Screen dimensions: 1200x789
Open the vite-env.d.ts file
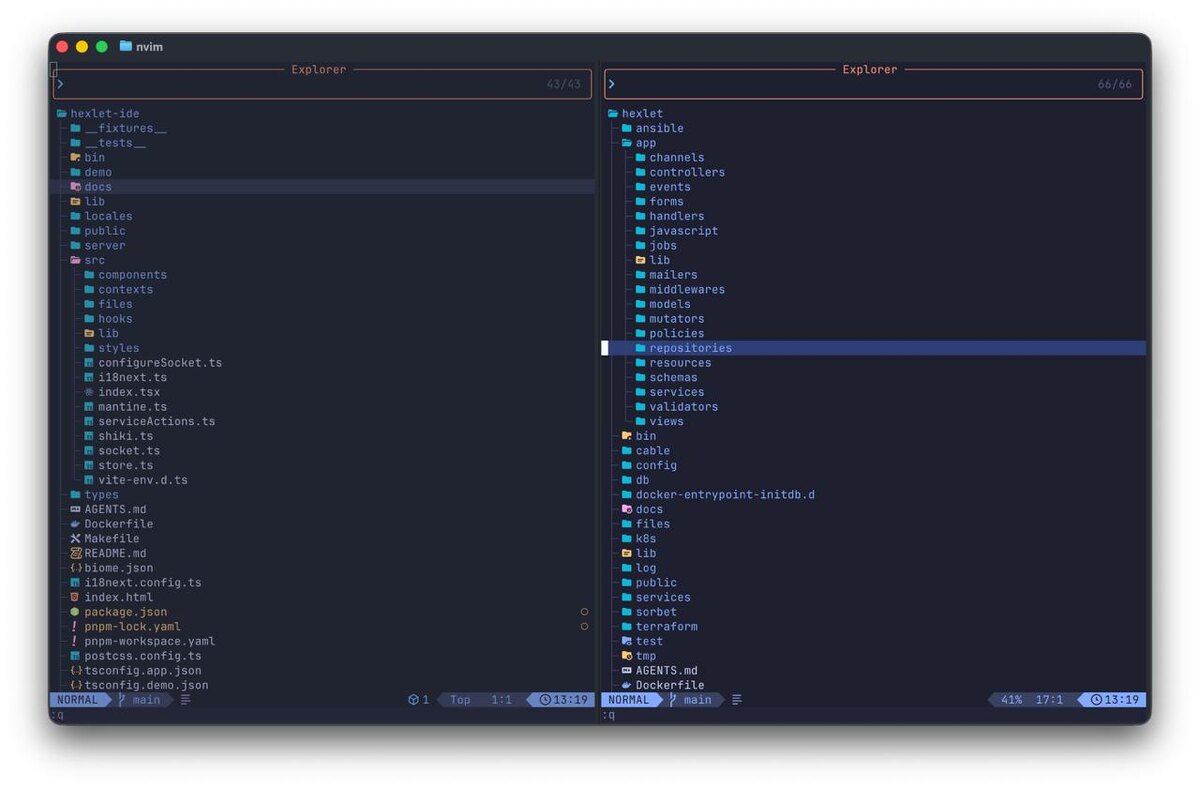(143, 480)
